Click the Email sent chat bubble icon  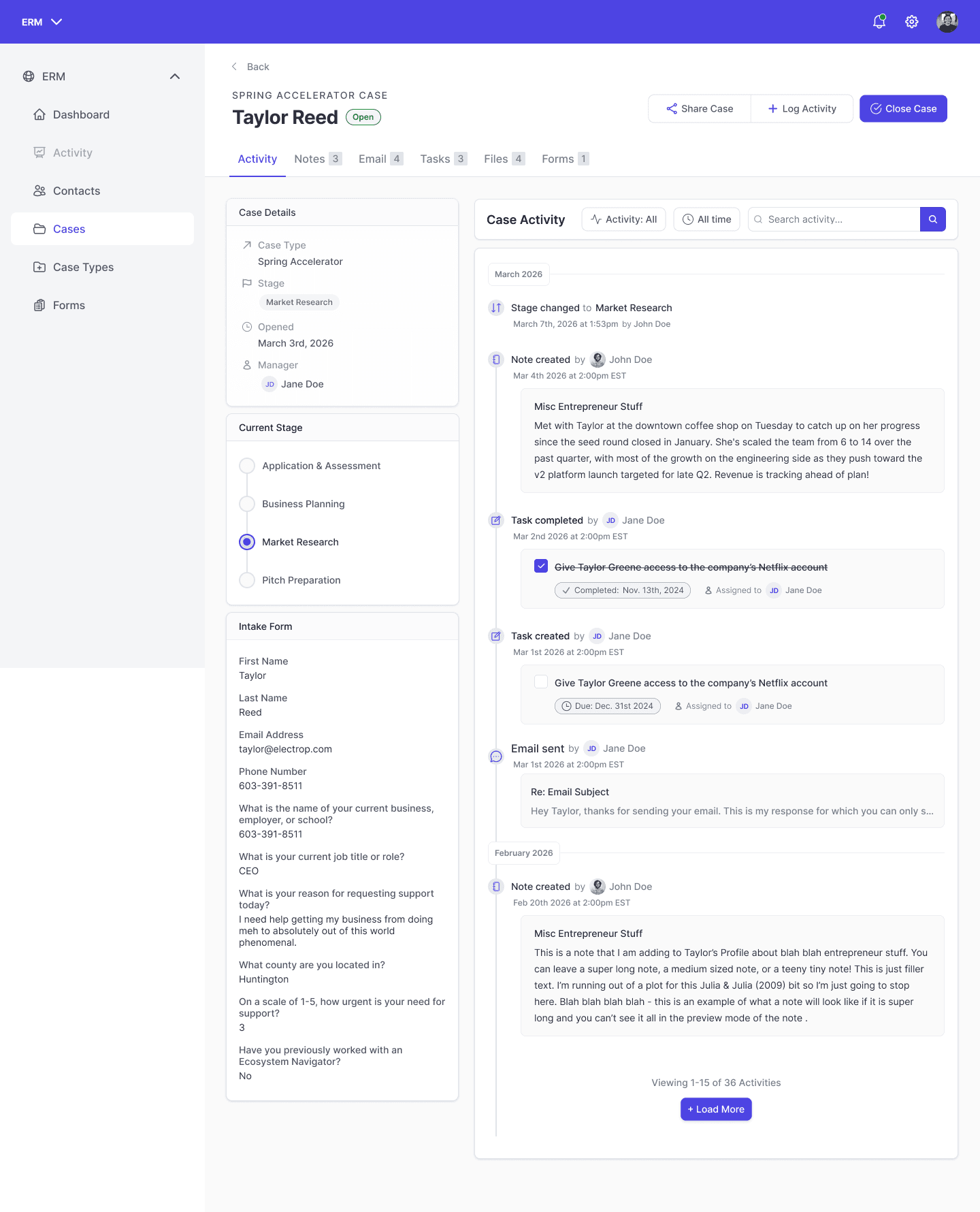pos(496,756)
